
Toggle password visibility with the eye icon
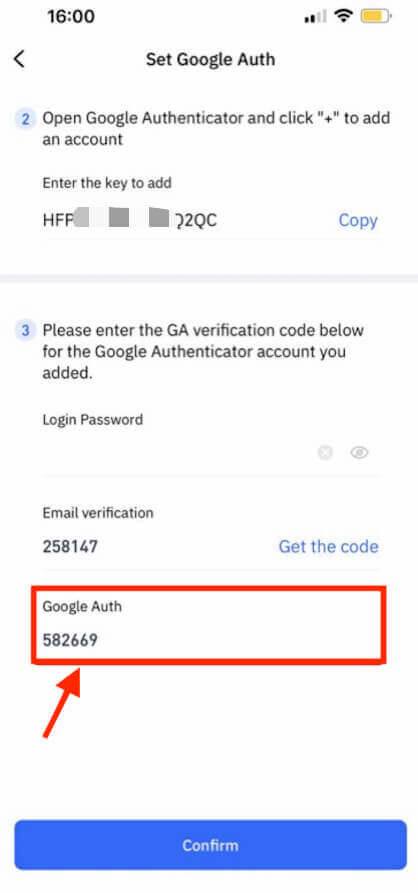pyautogui.click(x=359, y=453)
